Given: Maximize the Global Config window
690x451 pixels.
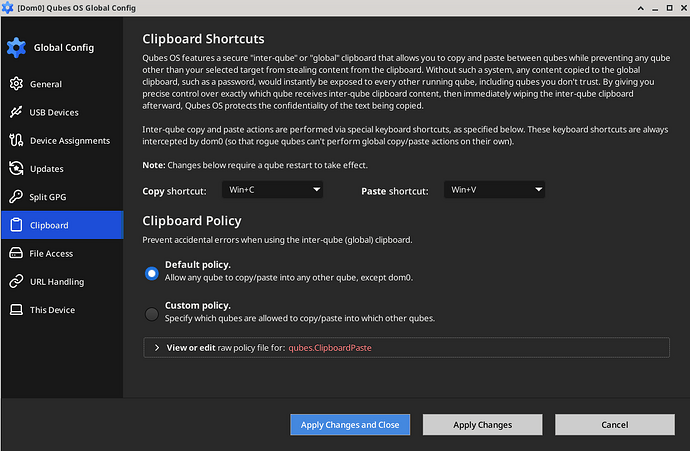Looking at the screenshot, I should (x=669, y=8).
